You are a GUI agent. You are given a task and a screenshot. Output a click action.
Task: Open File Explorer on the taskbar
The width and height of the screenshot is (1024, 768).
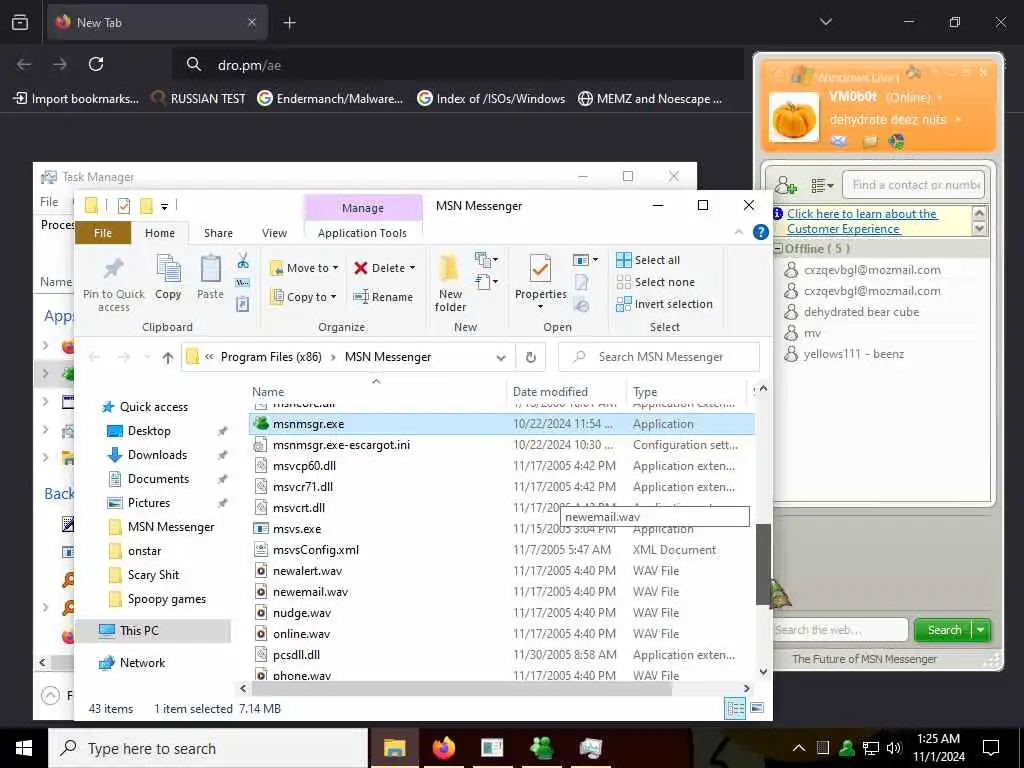[394, 748]
